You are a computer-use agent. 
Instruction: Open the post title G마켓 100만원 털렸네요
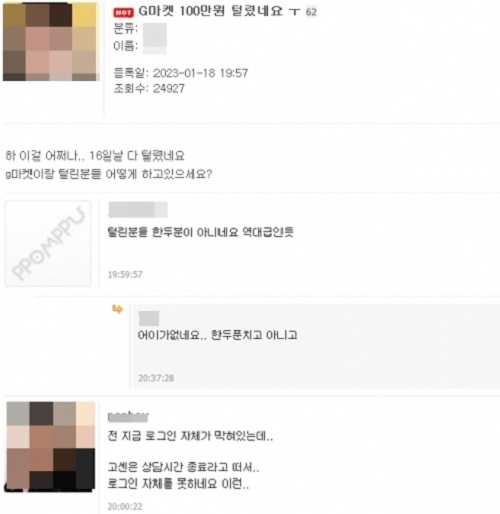click(215, 11)
